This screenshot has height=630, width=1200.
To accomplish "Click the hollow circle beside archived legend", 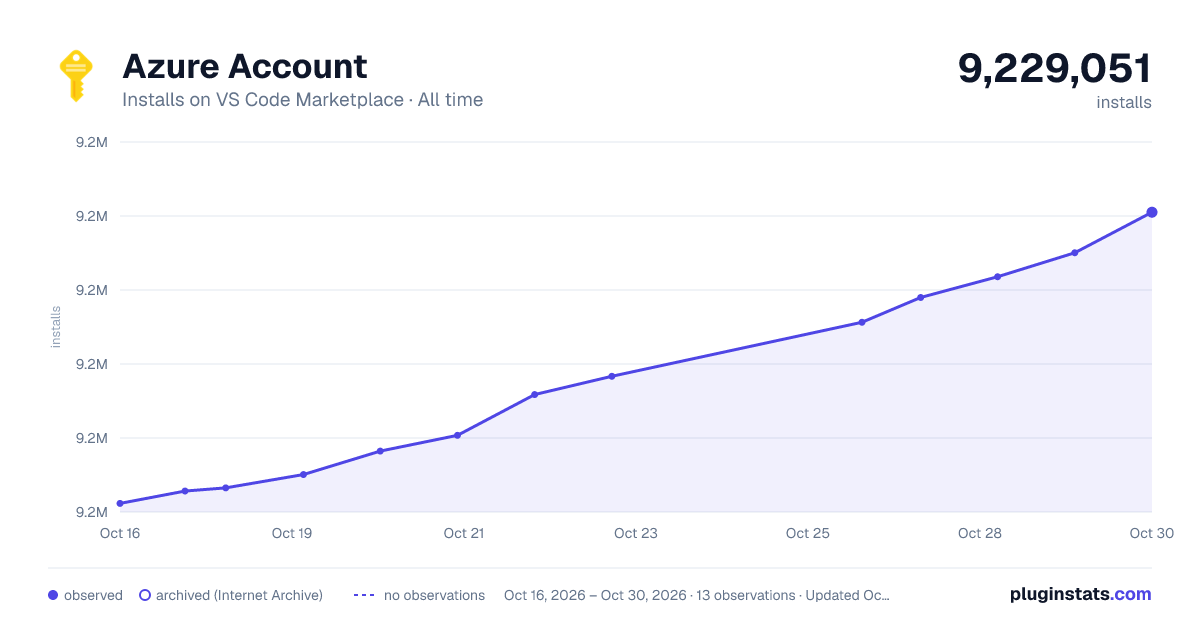I will (144, 595).
